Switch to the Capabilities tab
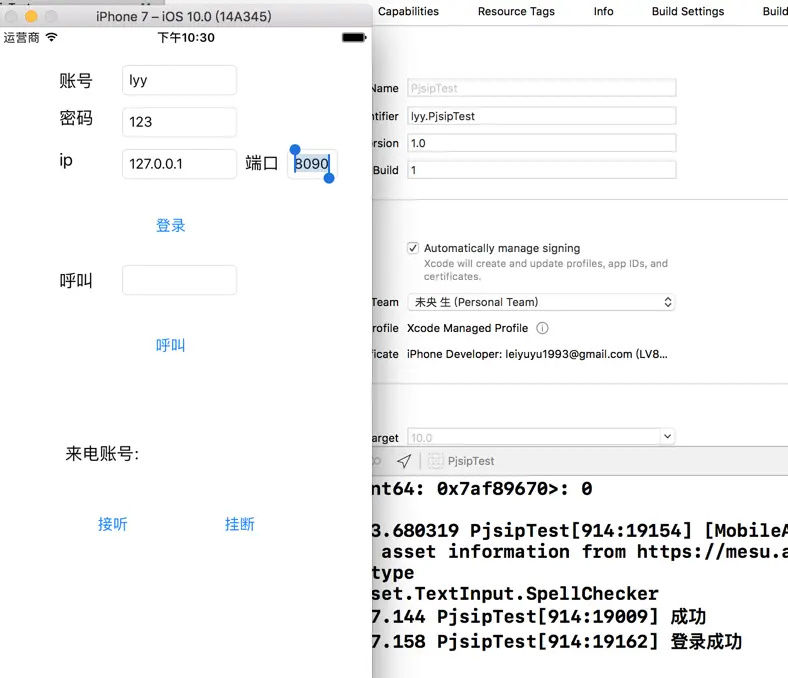The width and height of the screenshot is (788, 678). [408, 11]
